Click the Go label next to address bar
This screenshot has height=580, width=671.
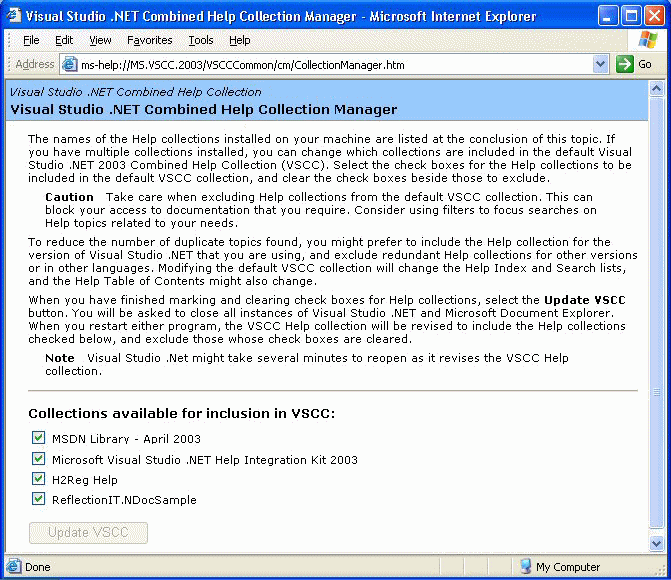click(x=644, y=64)
